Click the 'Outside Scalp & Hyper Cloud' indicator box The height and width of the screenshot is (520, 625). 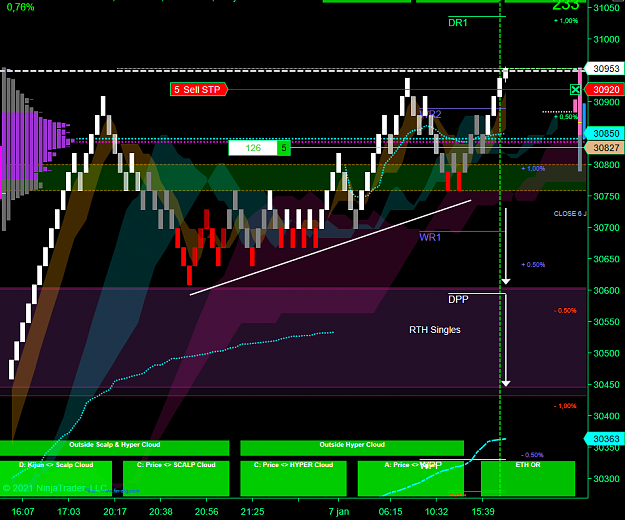[114, 448]
